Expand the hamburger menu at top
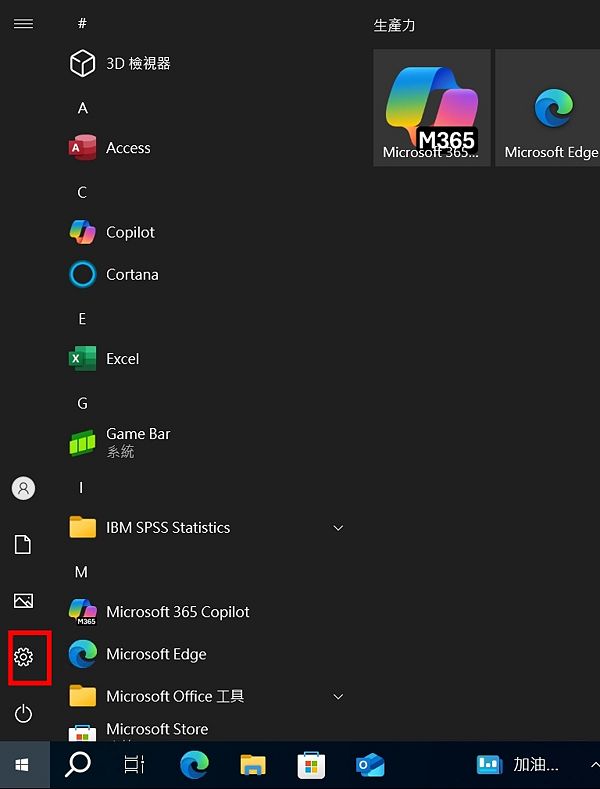 click(x=24, y=23)
